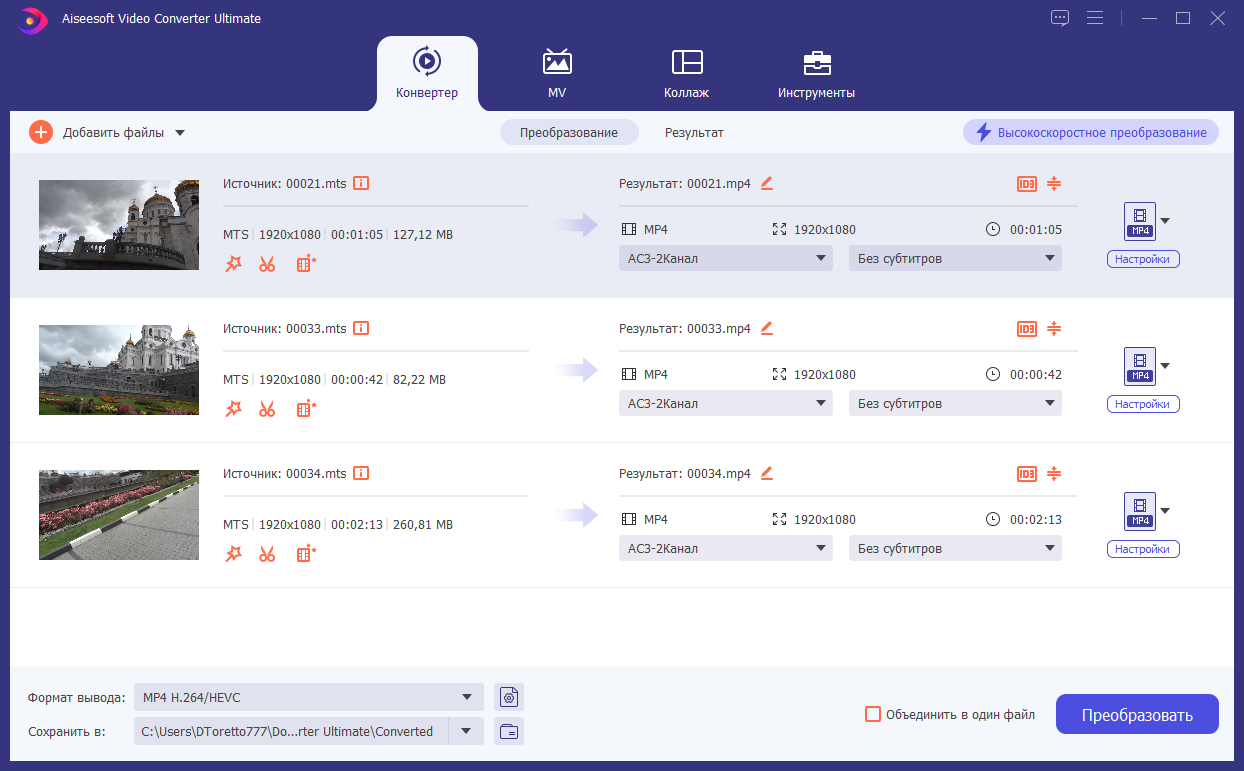The image size is (1244, 771).
Task: Switch to Результат view
Action: pos(694,133)
